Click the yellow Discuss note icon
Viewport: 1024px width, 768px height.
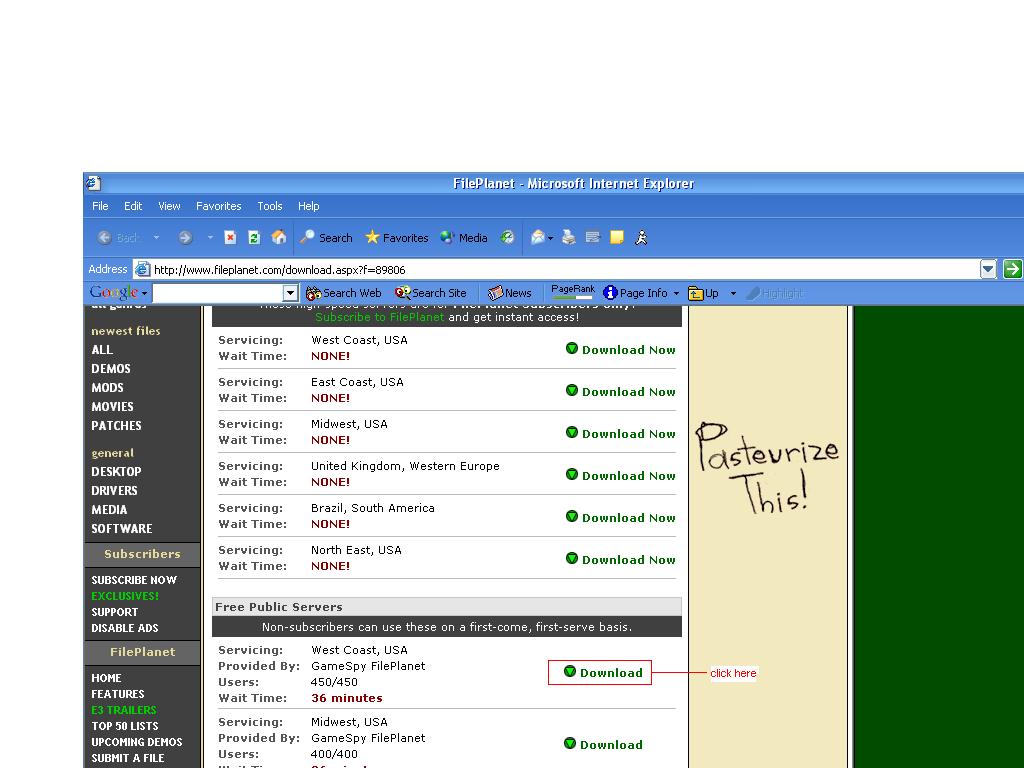pos(616,238)
